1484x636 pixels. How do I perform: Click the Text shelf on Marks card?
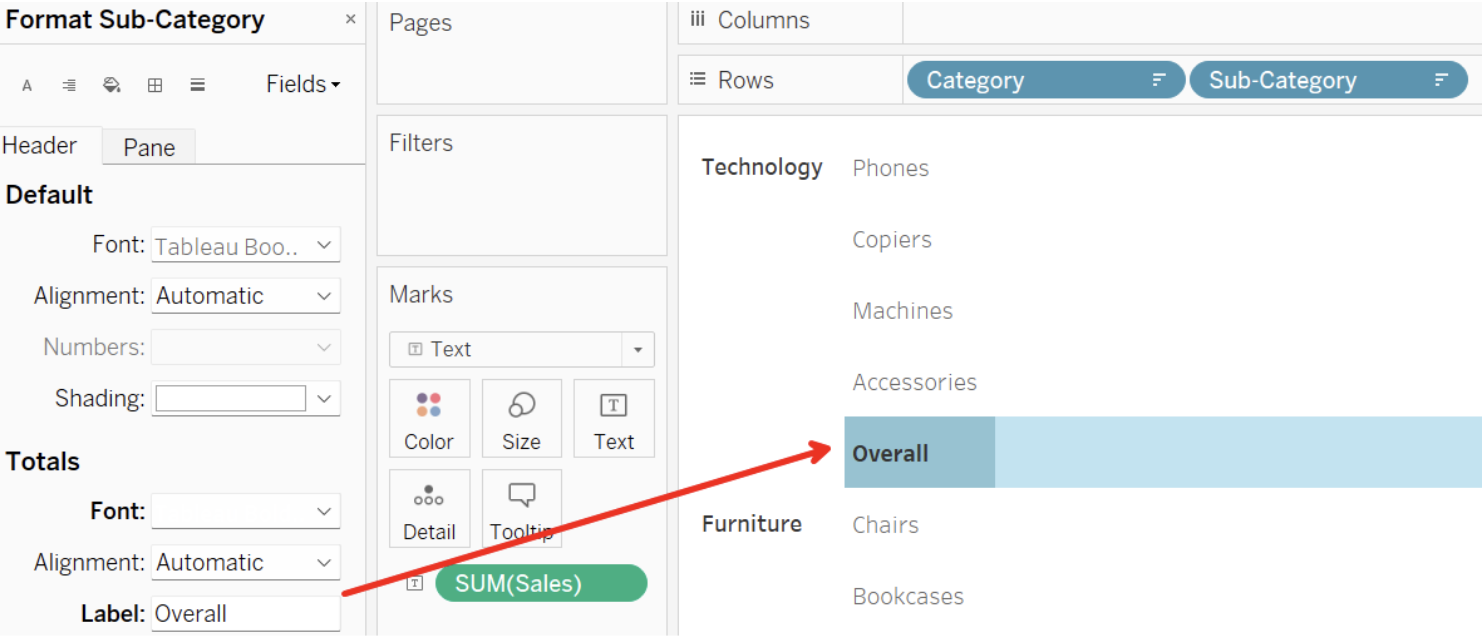click(613, 418)
